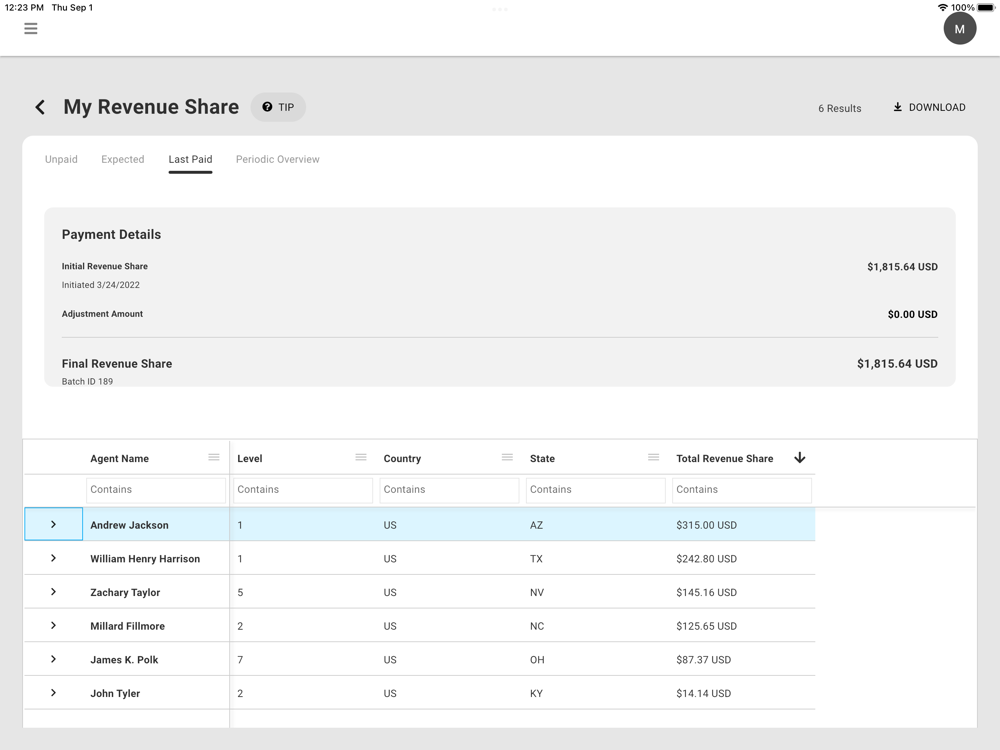Focus the Agent Name Contains filter field

click(x=156, y=490)
